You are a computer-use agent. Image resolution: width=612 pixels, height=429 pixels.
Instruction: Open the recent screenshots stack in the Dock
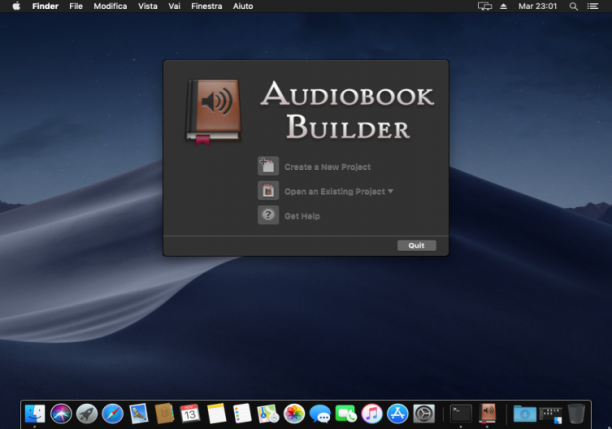point(550,415)
